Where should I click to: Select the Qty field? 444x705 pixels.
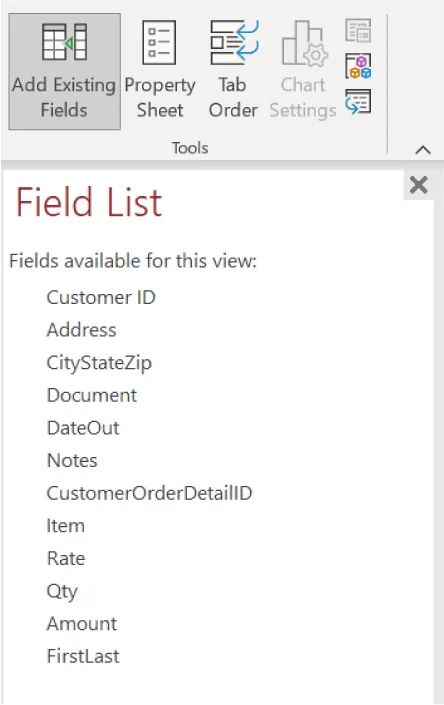(x=62, y=592)
